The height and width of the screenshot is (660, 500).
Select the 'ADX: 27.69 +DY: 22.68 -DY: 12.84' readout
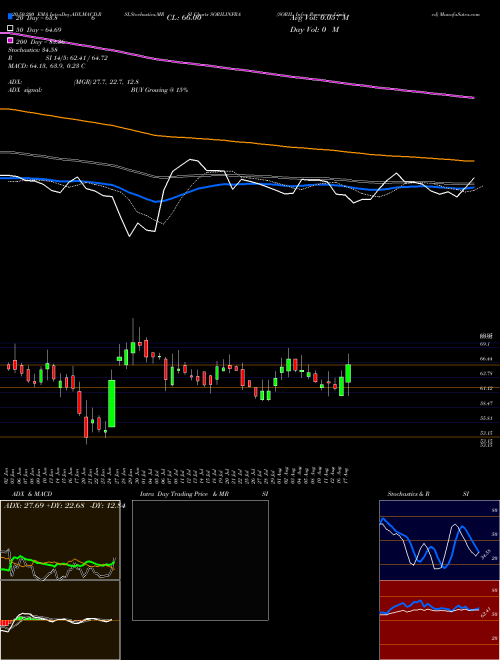click(x=64, y=506)
